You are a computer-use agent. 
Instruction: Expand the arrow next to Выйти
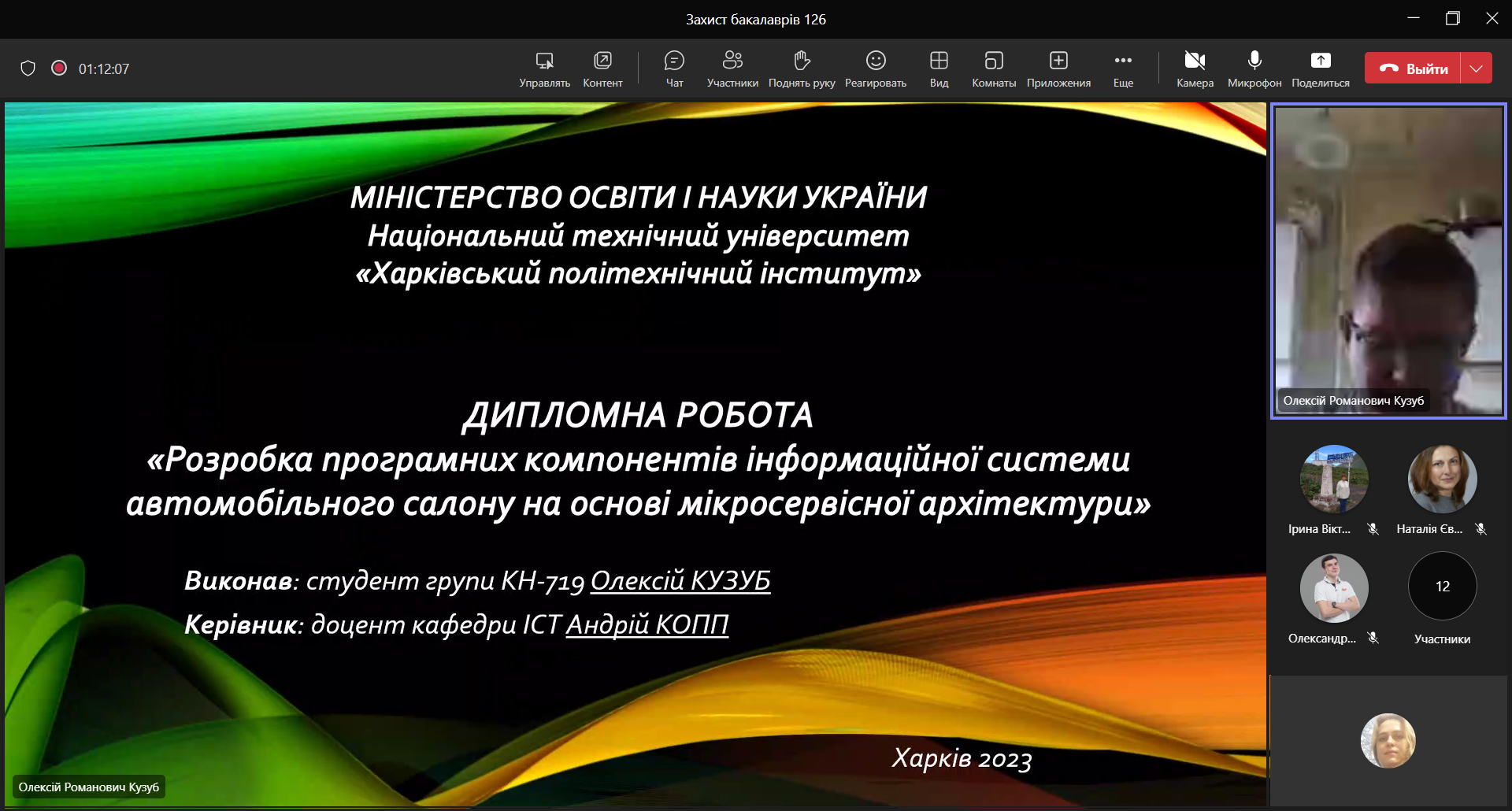click(x=1477, y=69)
